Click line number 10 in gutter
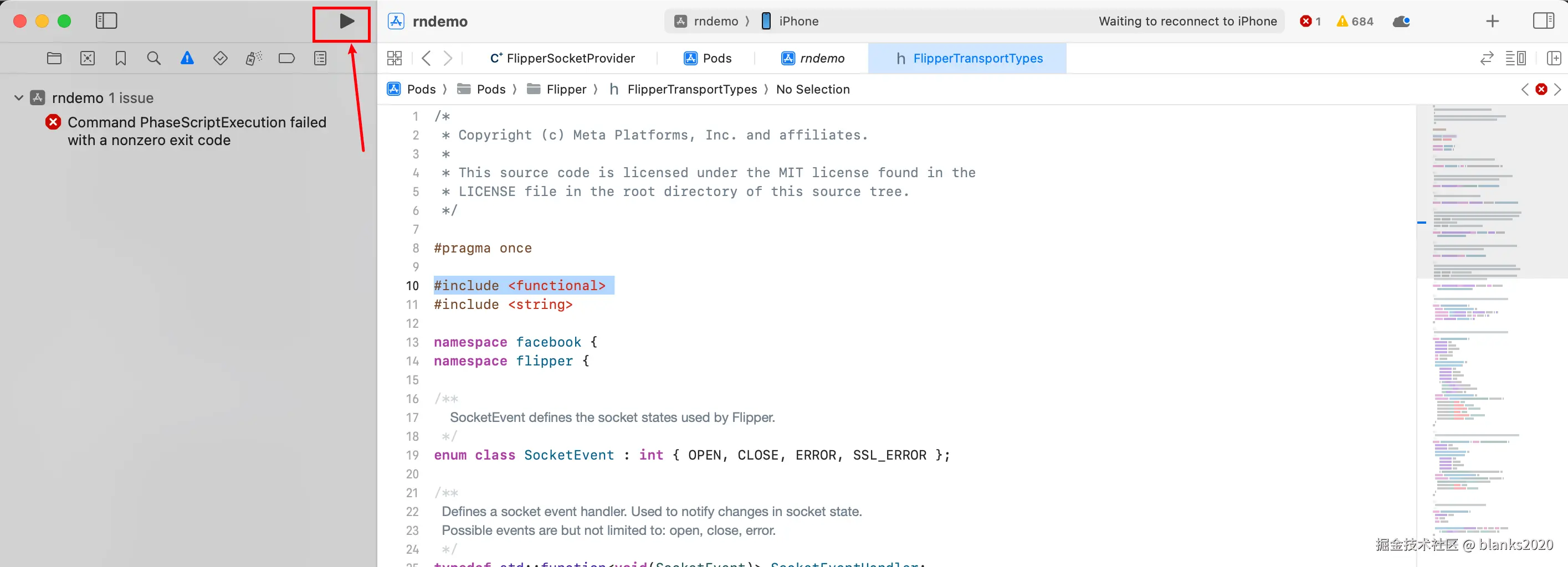Image resolution: width=1568 pixels, height=567 pixels. coord(412,286)
